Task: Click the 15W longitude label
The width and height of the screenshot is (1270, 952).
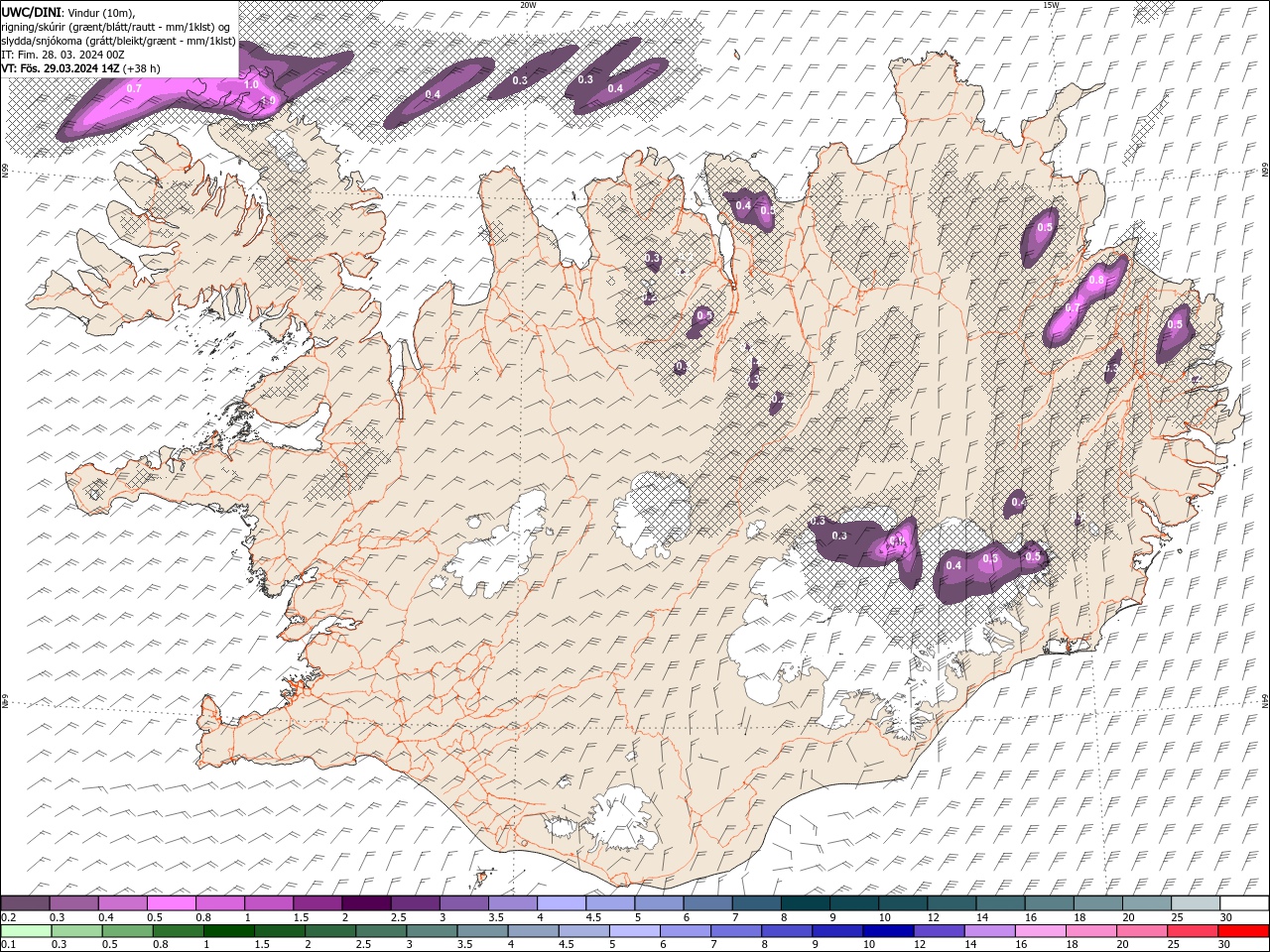Action: [x=1051, y=5]
